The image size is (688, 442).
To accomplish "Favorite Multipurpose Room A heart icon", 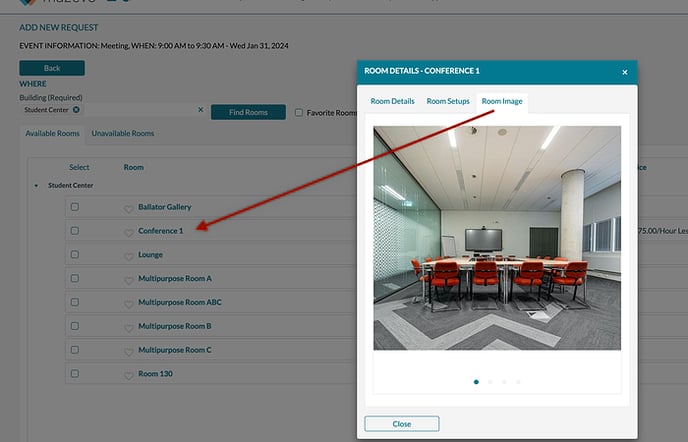I will pyautogui.click(x=129, y=280).
